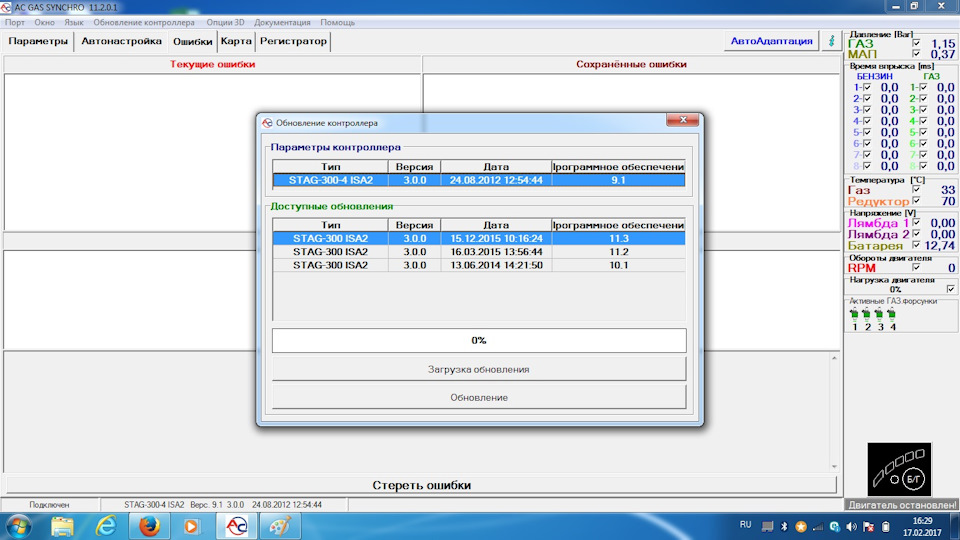The width and height of the screenshot is (960, 540).
Task: Select the firmware row dated 16.03.2015
Action: (479, 252)
